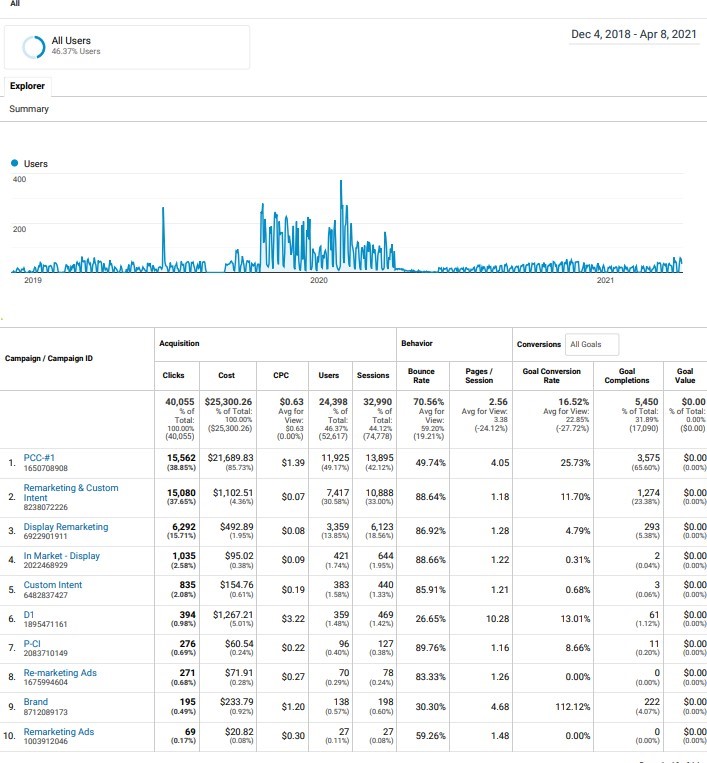
Task: Open the Brand campaign link
Action: pos(36,702)
